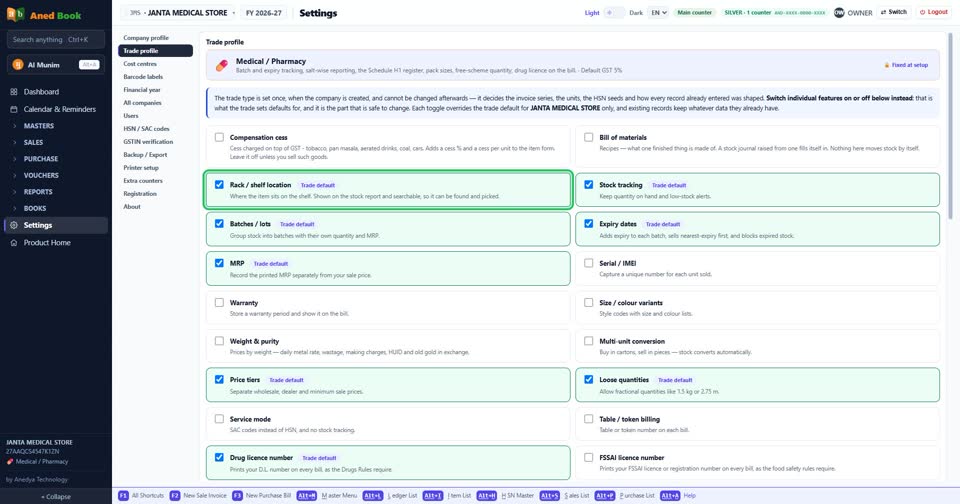The image size is (960, 504).
Task: Click the Alt+A badge beside Al Munim
Action: pos(89,64)
